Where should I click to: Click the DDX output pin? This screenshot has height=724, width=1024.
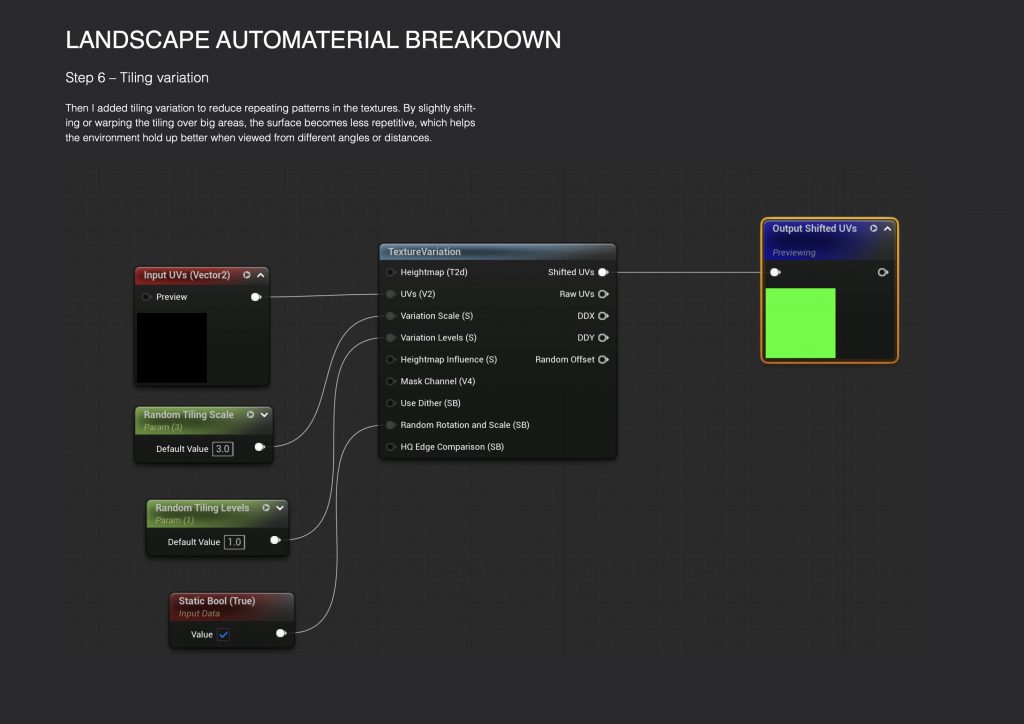tap(603, 316)
